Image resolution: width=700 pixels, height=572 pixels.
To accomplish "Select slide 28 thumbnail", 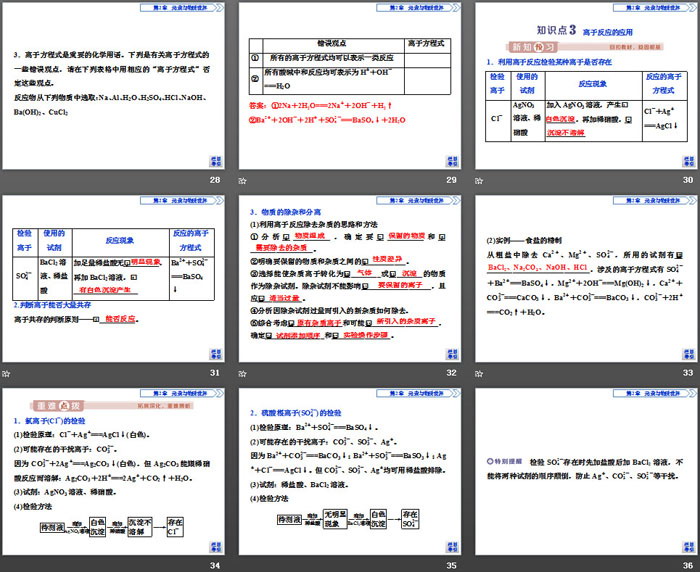I will [x=116, y=86].
